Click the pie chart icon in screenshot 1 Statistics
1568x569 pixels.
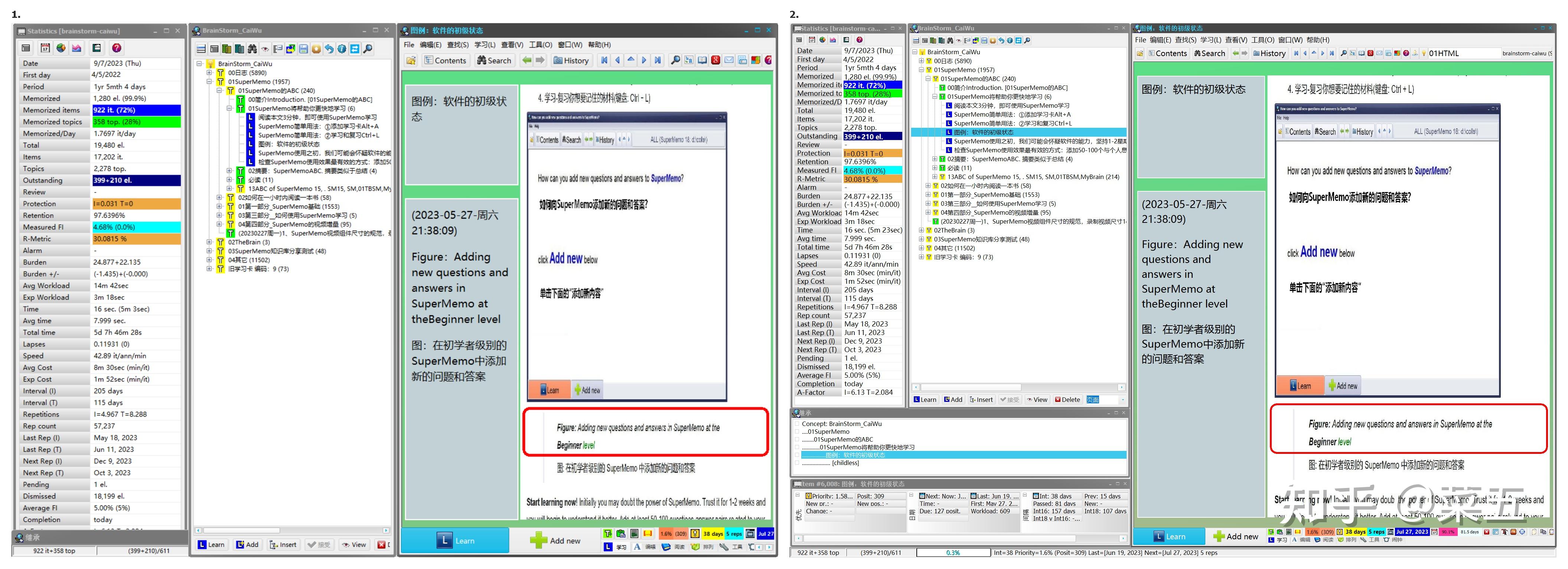click(x=61, y=48)
